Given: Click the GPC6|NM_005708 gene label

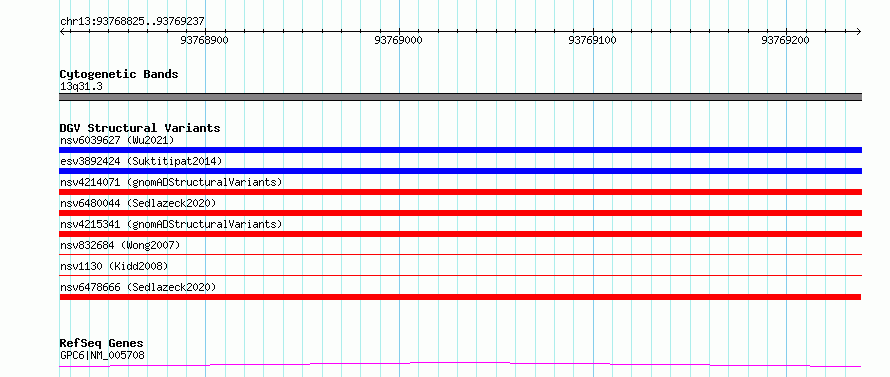Looking at the screenshot, I should (x=102, y=356).
